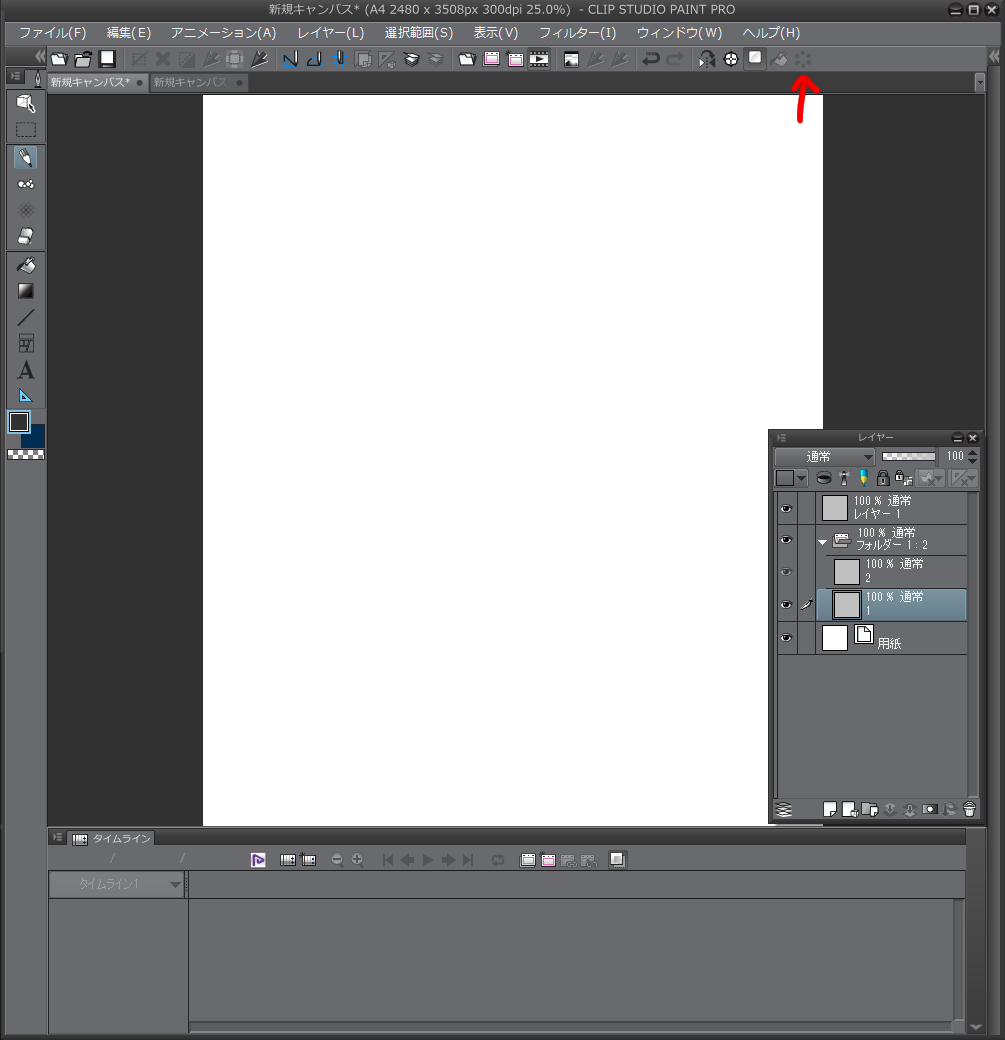
Task: Toggle visibility of フォルダー 1 folder
Action: pyautogui.click(x=787, y=540)
